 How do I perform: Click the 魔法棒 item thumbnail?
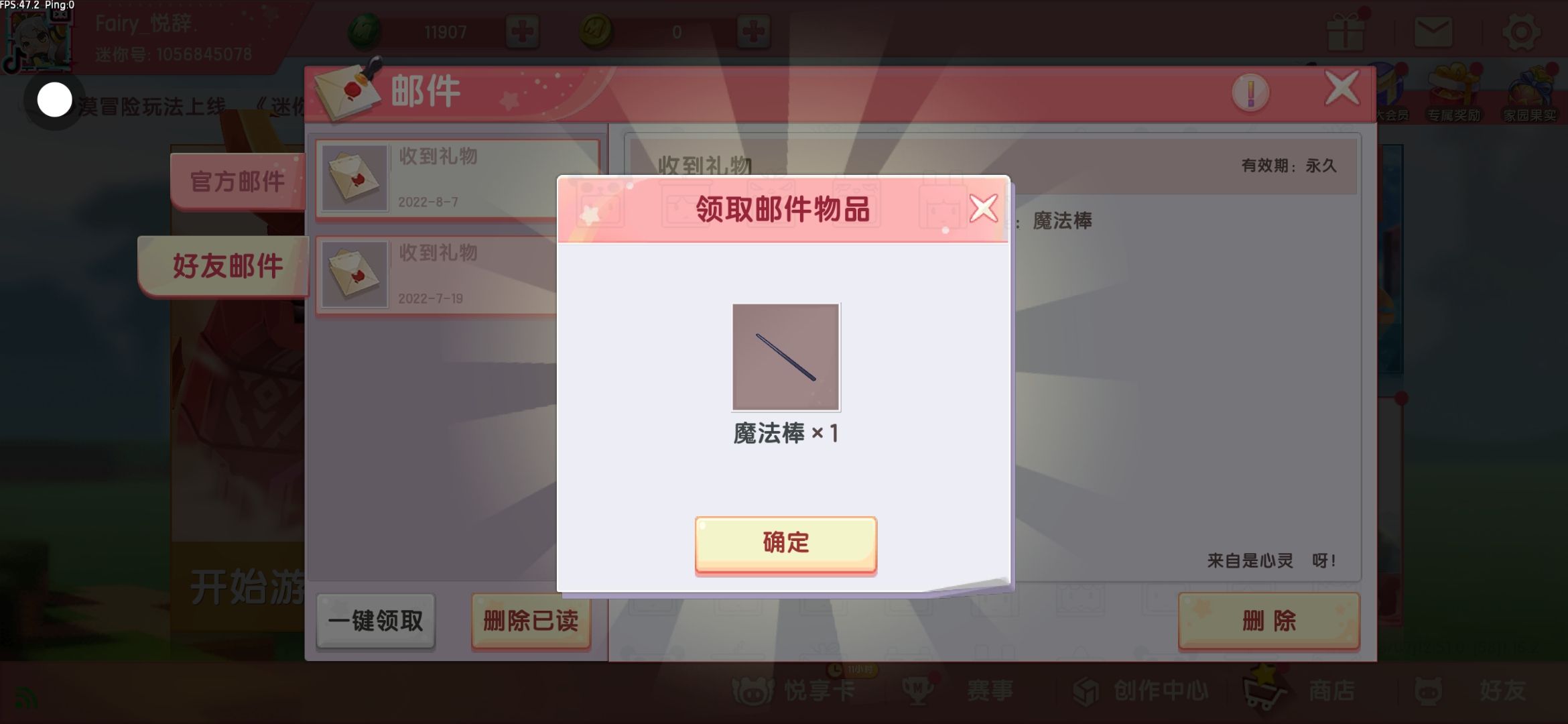tap(785, 357)
